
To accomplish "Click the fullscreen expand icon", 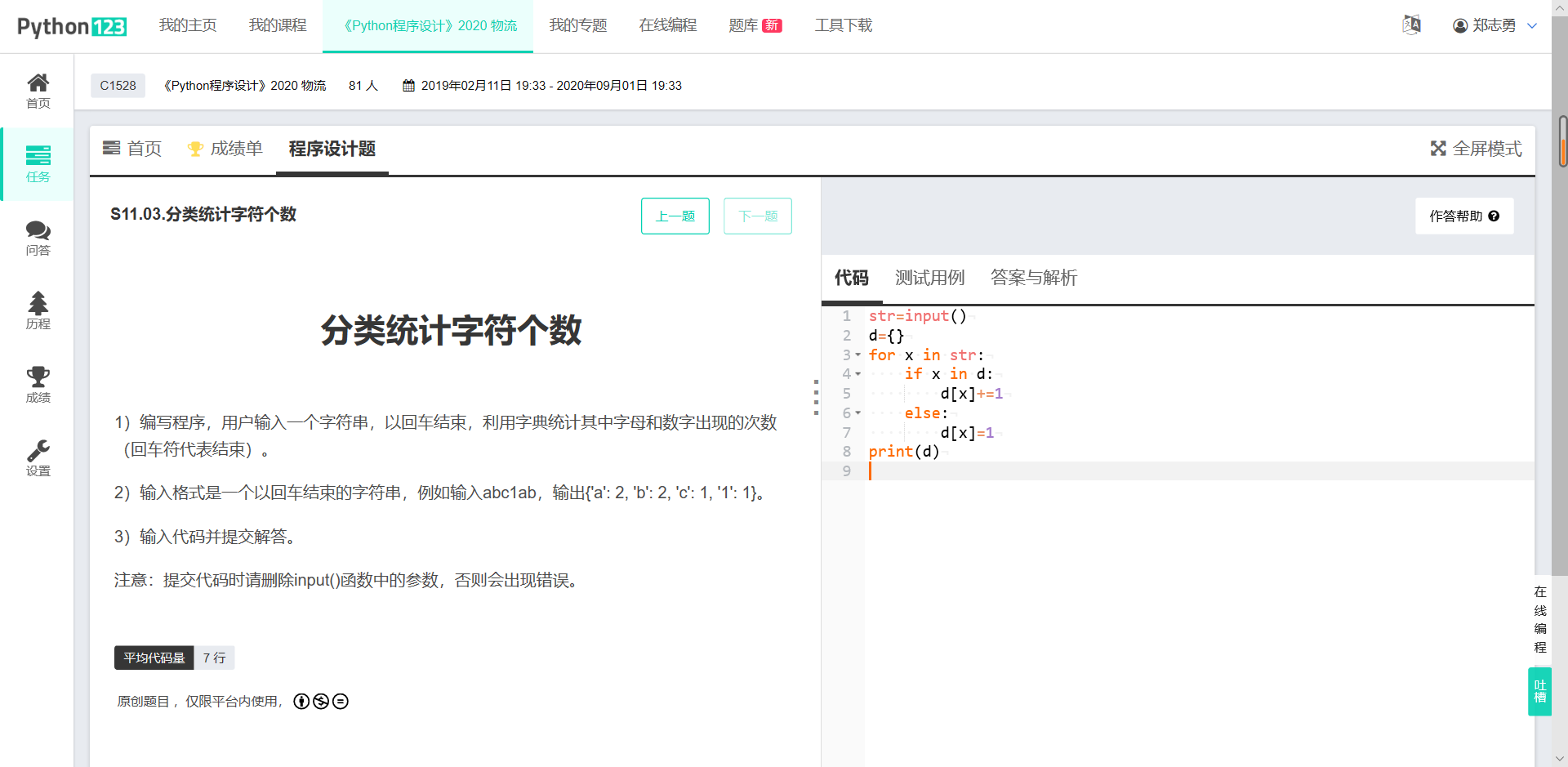I will (x=1438, y=149).
